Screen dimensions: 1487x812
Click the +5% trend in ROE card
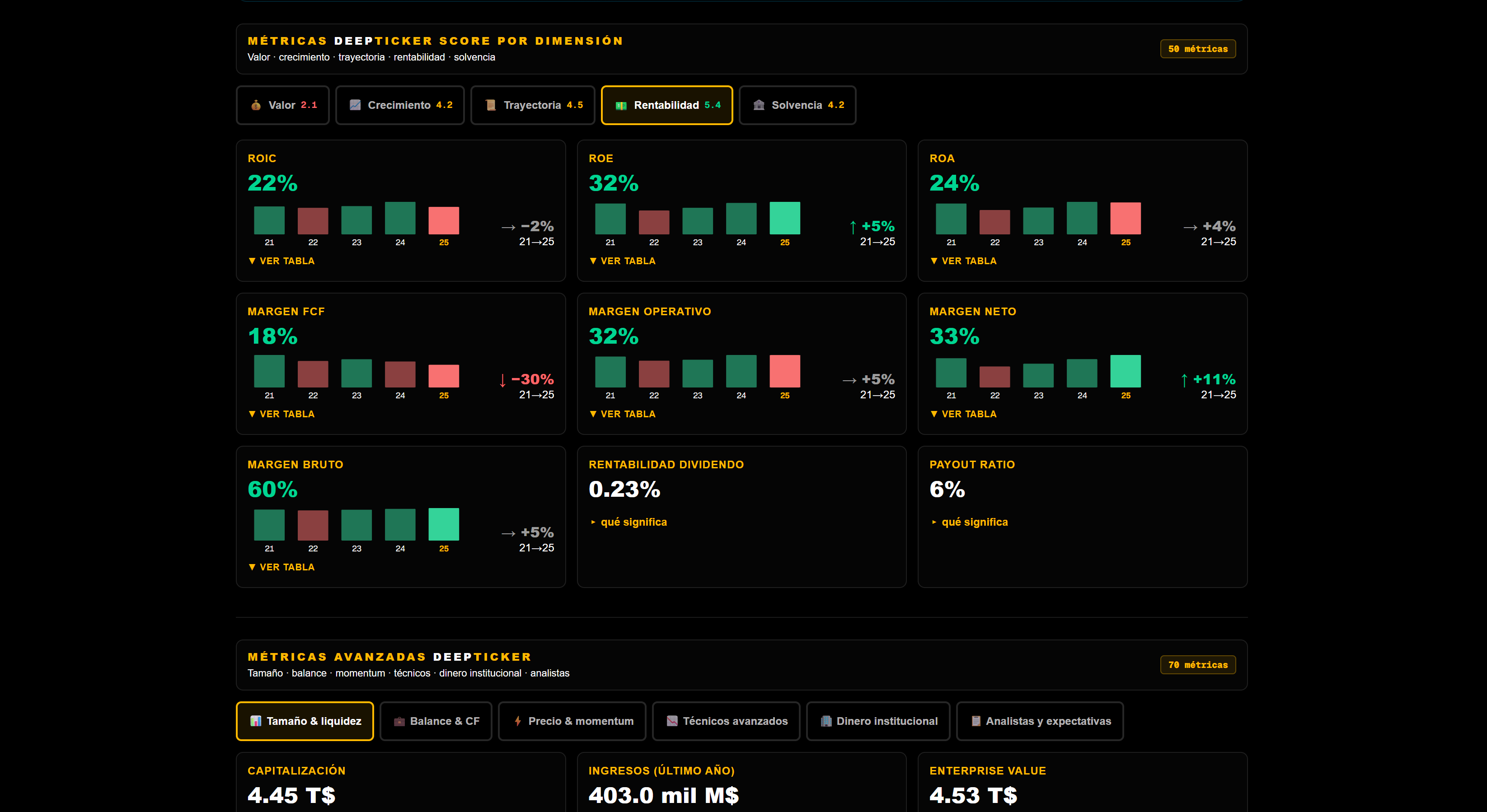[872, 226]
